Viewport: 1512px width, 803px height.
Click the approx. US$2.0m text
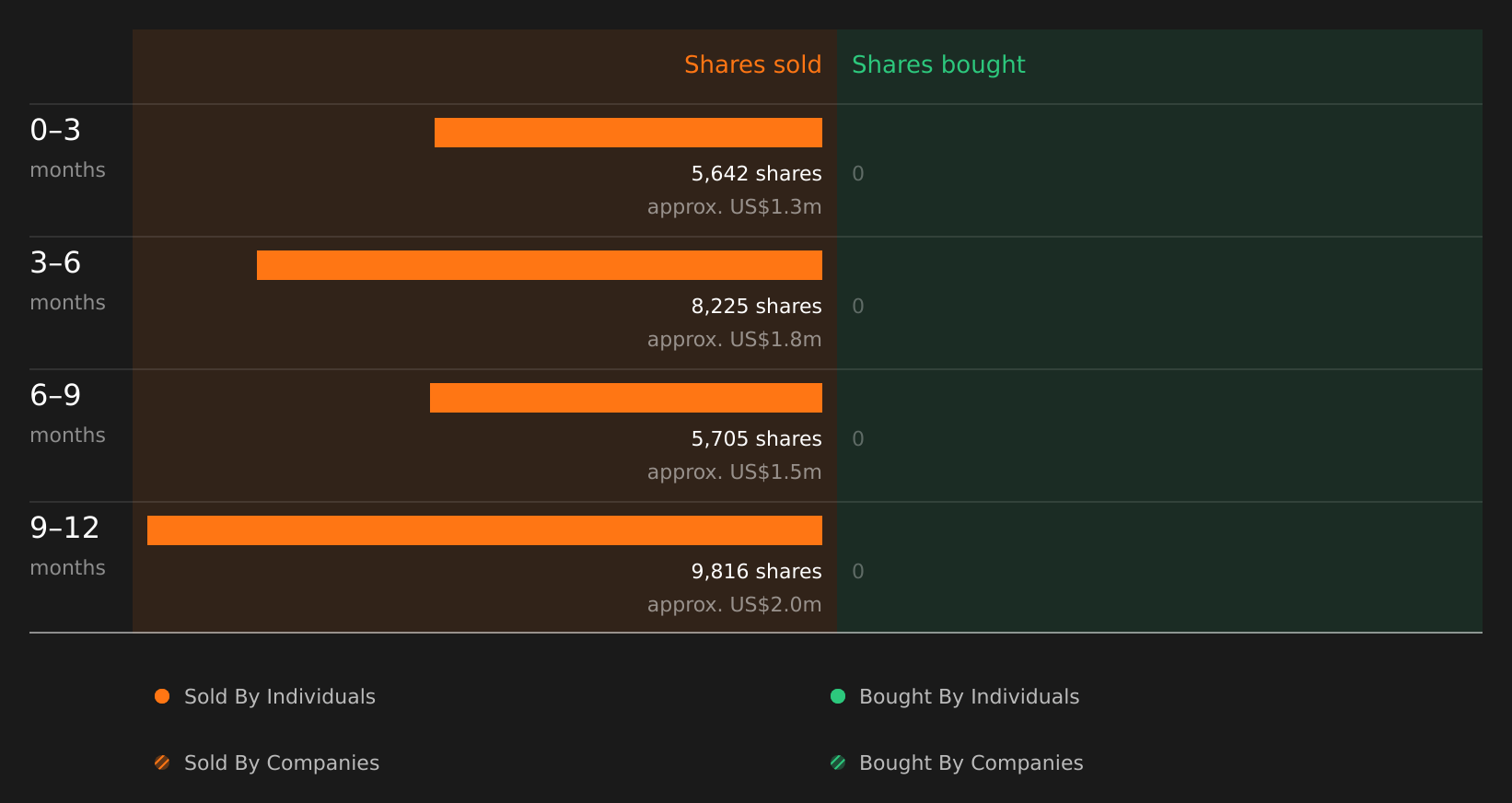tap(734, 605)
